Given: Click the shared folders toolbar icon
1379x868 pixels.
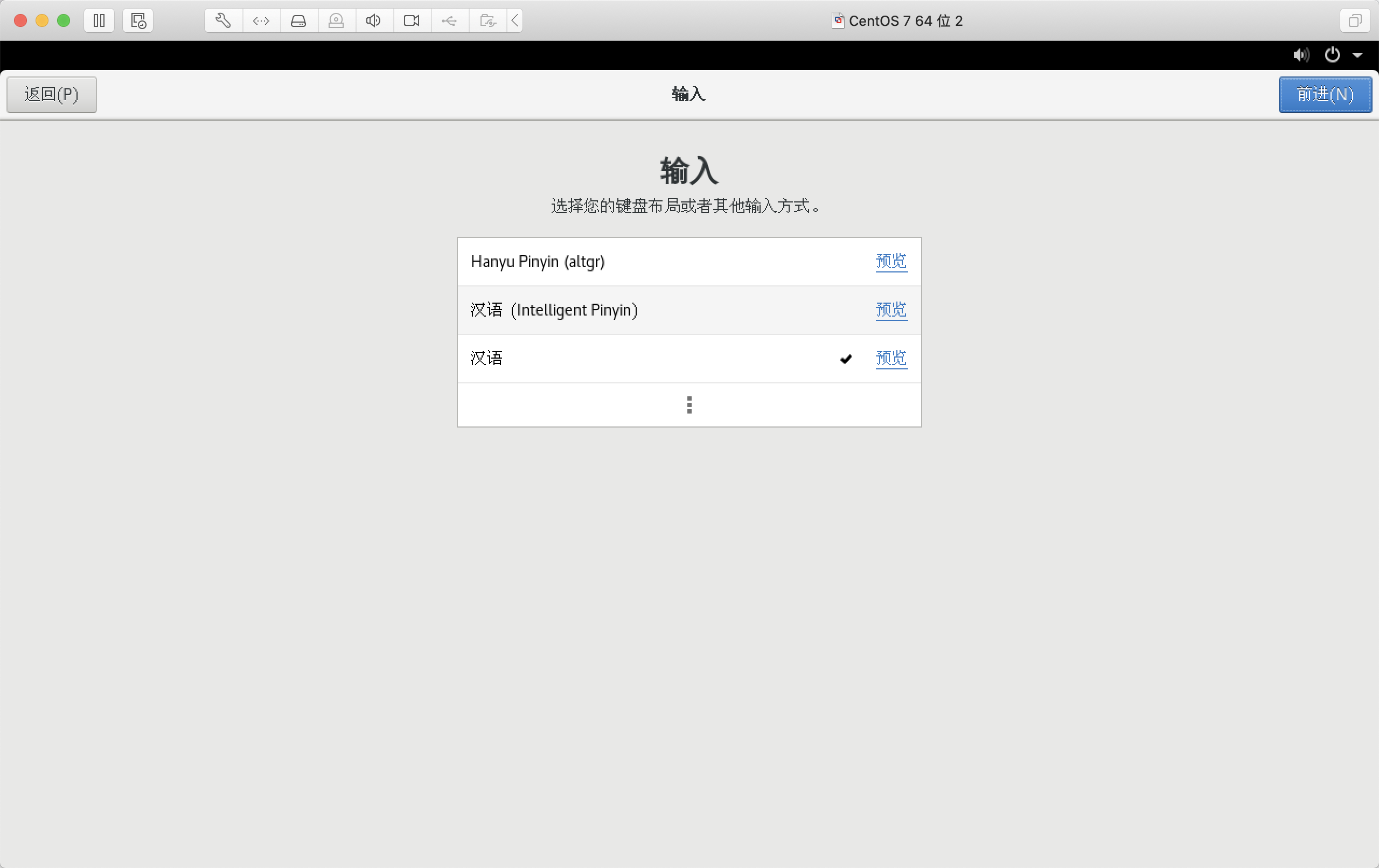Looking at the screenshot, I should [x=487, y=20].
